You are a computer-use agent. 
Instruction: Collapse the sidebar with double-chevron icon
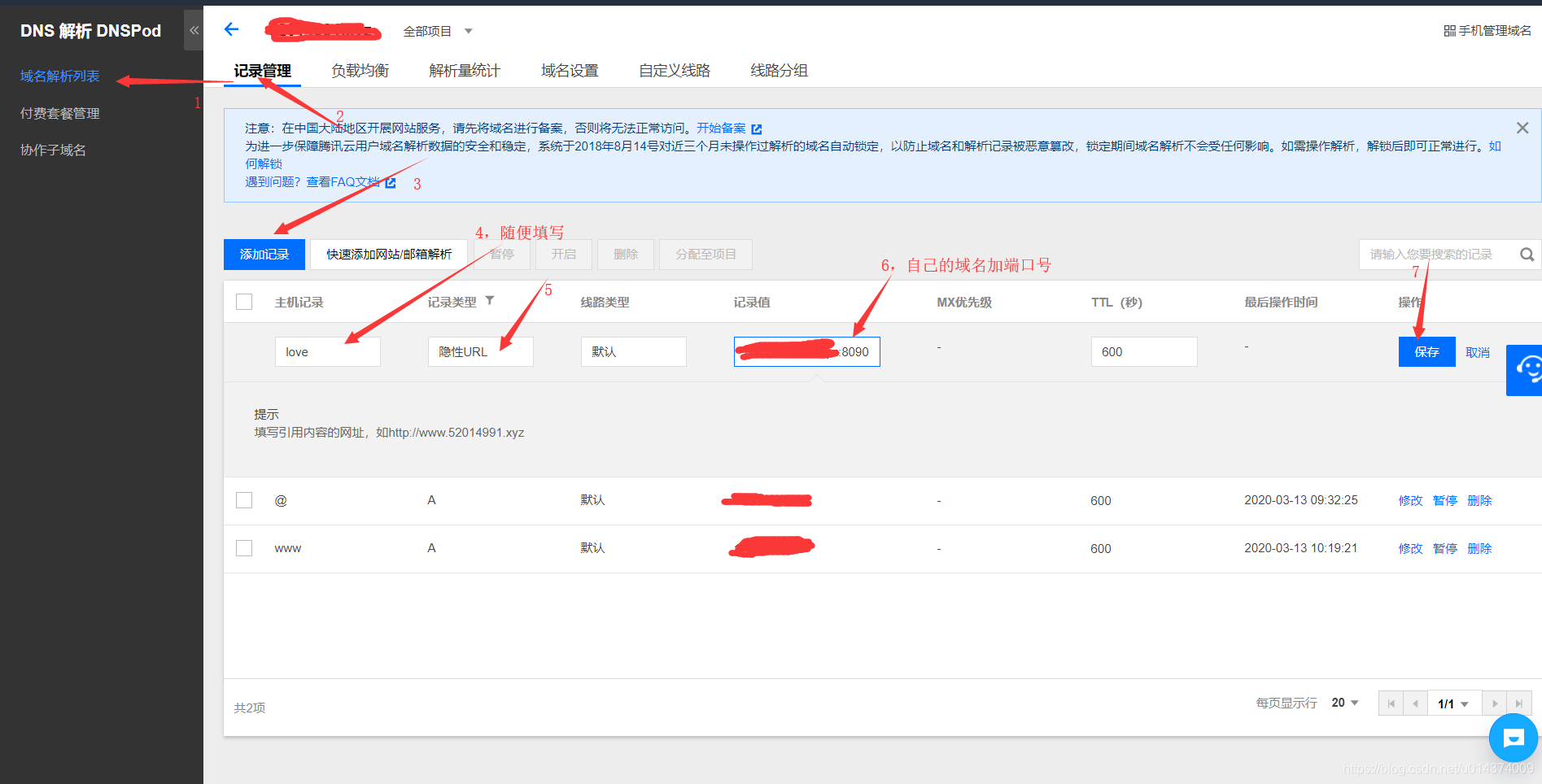[194, 30]
